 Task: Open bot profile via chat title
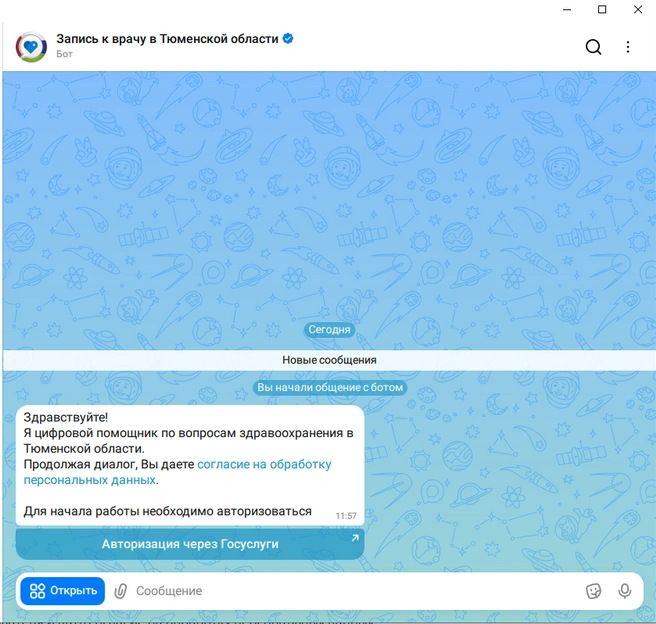[x=167, y=39]
